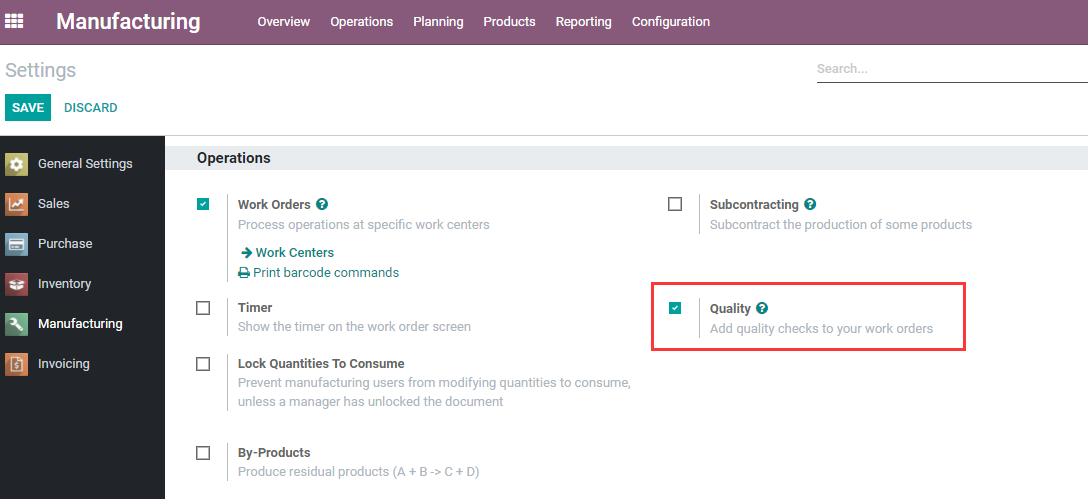Screen dimensions: 1088x499
Task: Click the Invoicing document icon in sidebar
Action: (x=17, y=364)
